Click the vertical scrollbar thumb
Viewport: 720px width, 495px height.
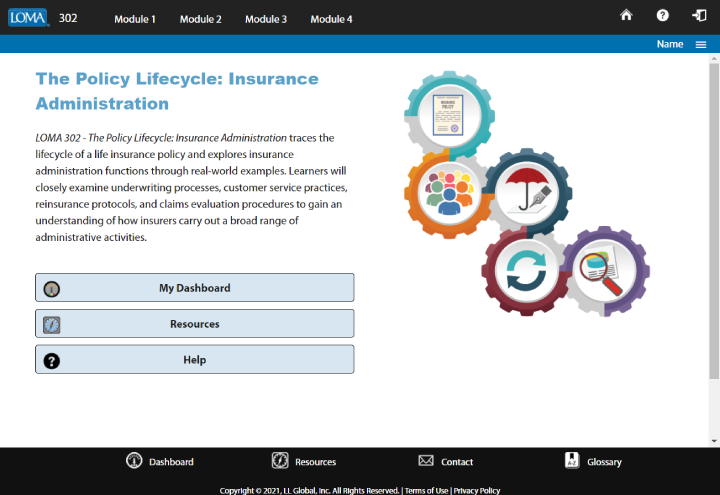(714, 221)
